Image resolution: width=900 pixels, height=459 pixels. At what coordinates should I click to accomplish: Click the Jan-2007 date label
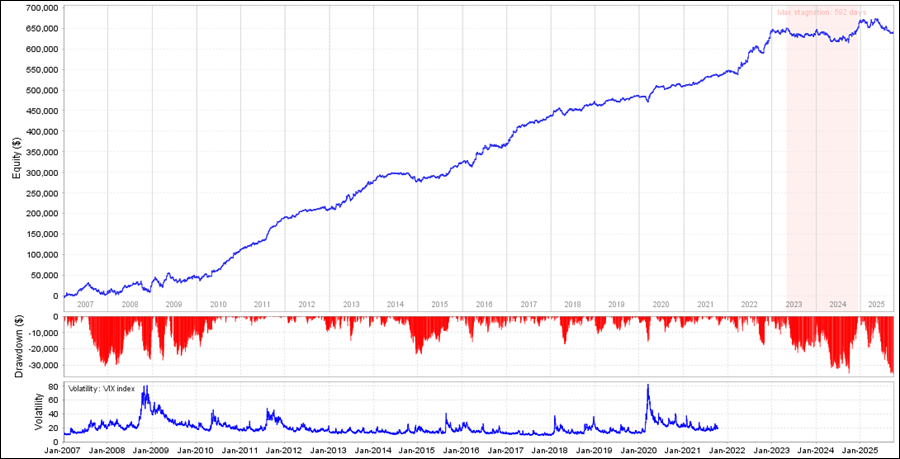point(64,450)
